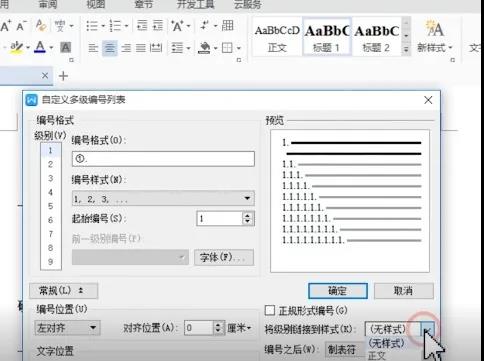Open a new document tab with plus

(63, 76)
